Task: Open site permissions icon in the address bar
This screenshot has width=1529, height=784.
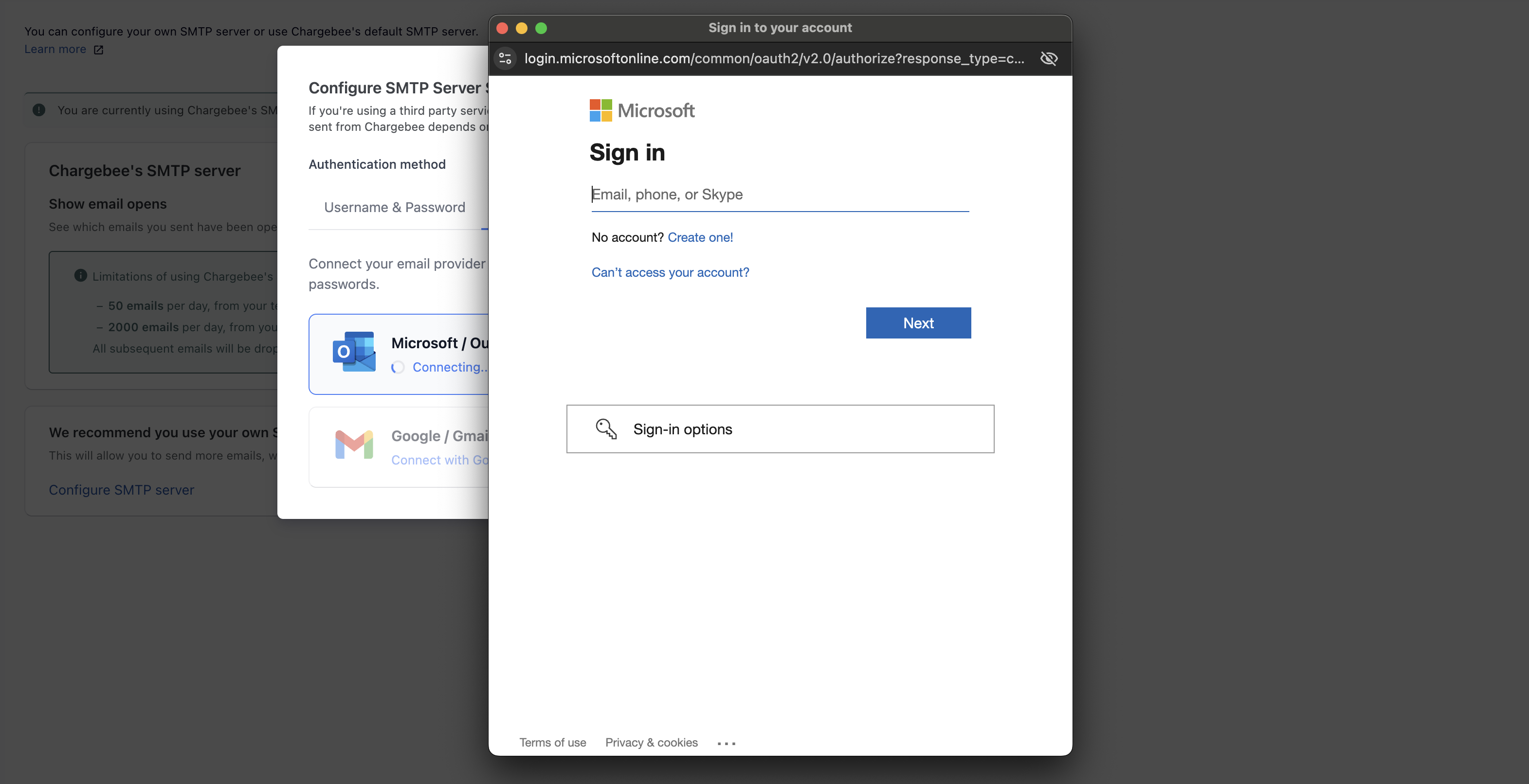Action: point(505,58)
